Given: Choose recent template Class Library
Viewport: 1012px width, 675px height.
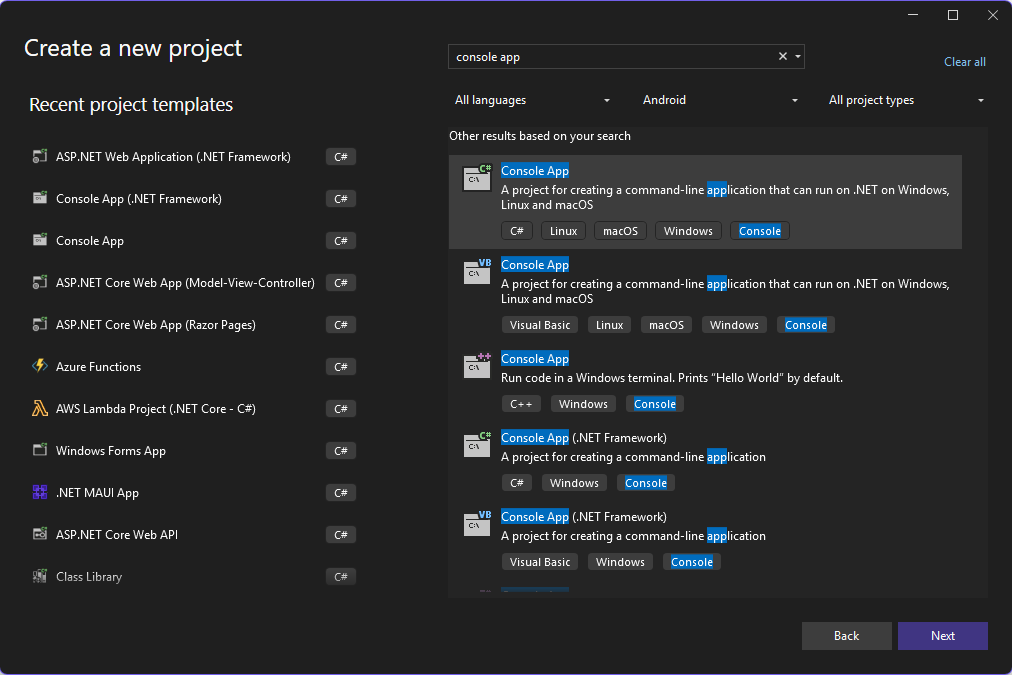Looking at the screenshot, I should tap(194, 576).
